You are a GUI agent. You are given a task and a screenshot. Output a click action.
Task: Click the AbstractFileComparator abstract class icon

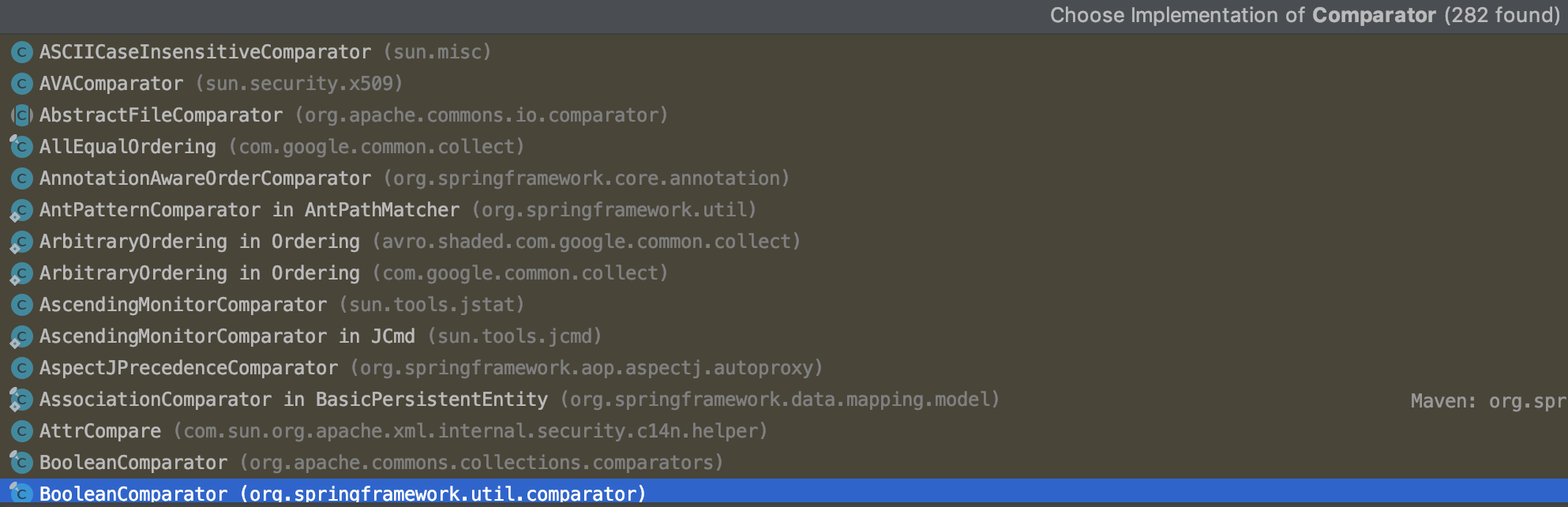[22, 115]
